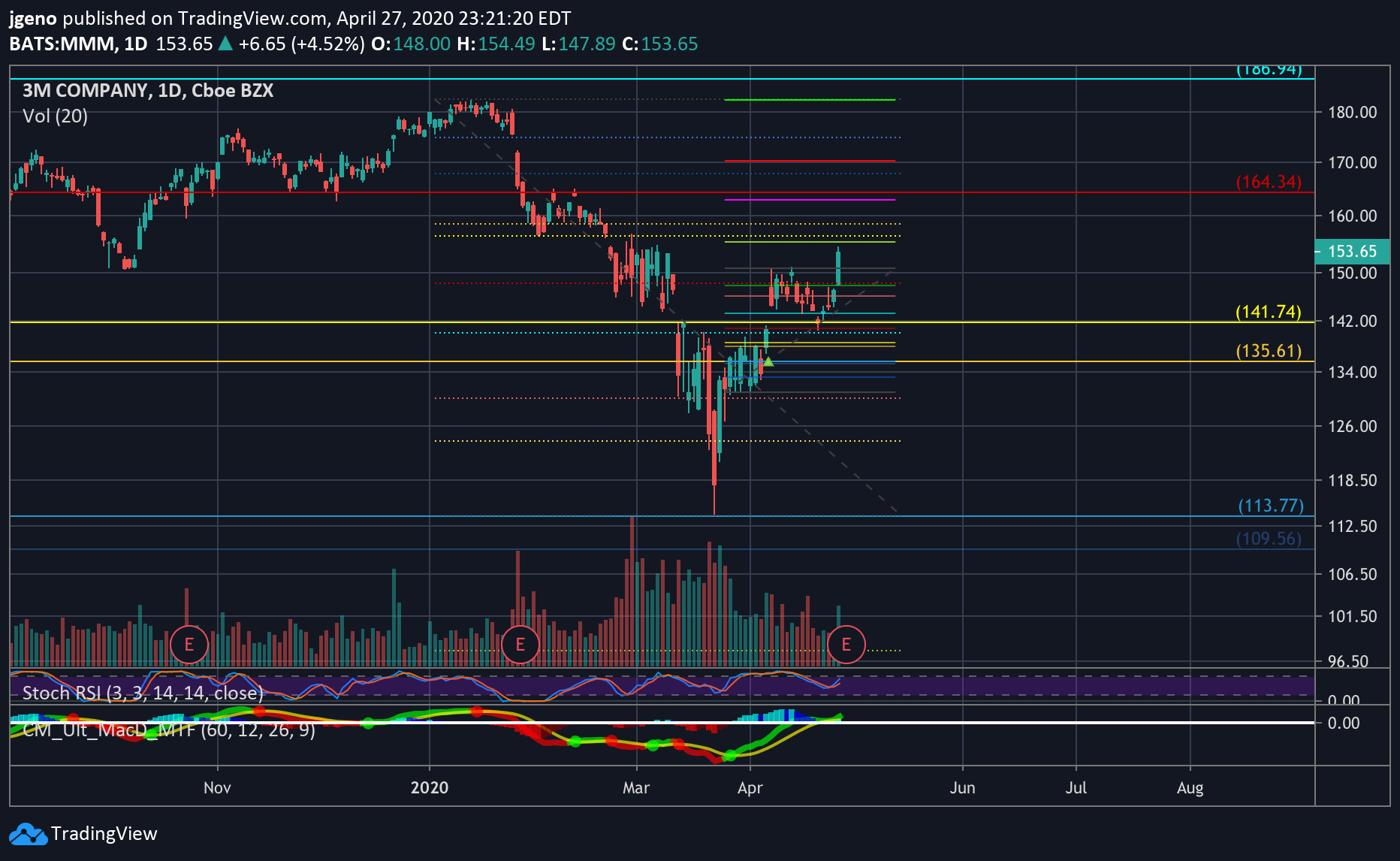This screenshot has width=1400, height=861.
Task: Click the 118.50 price axis label
Action: (1353, 480)
